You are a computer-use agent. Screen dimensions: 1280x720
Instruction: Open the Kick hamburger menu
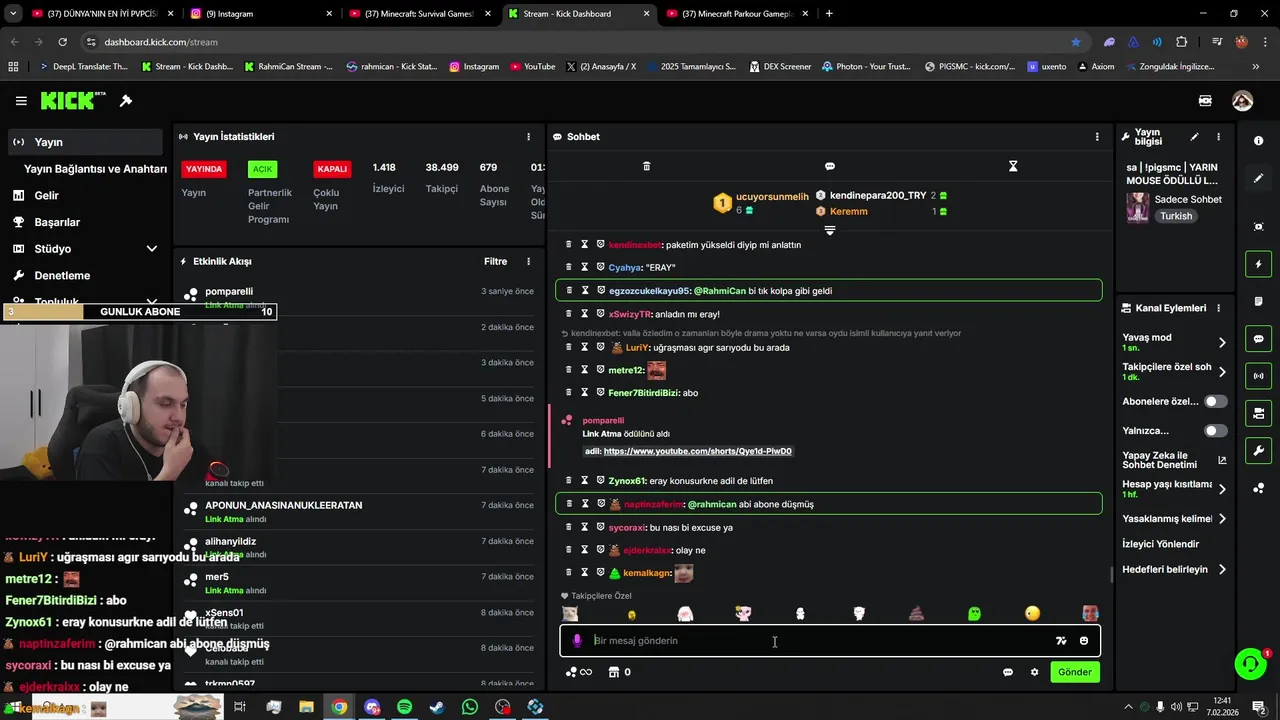21,101
